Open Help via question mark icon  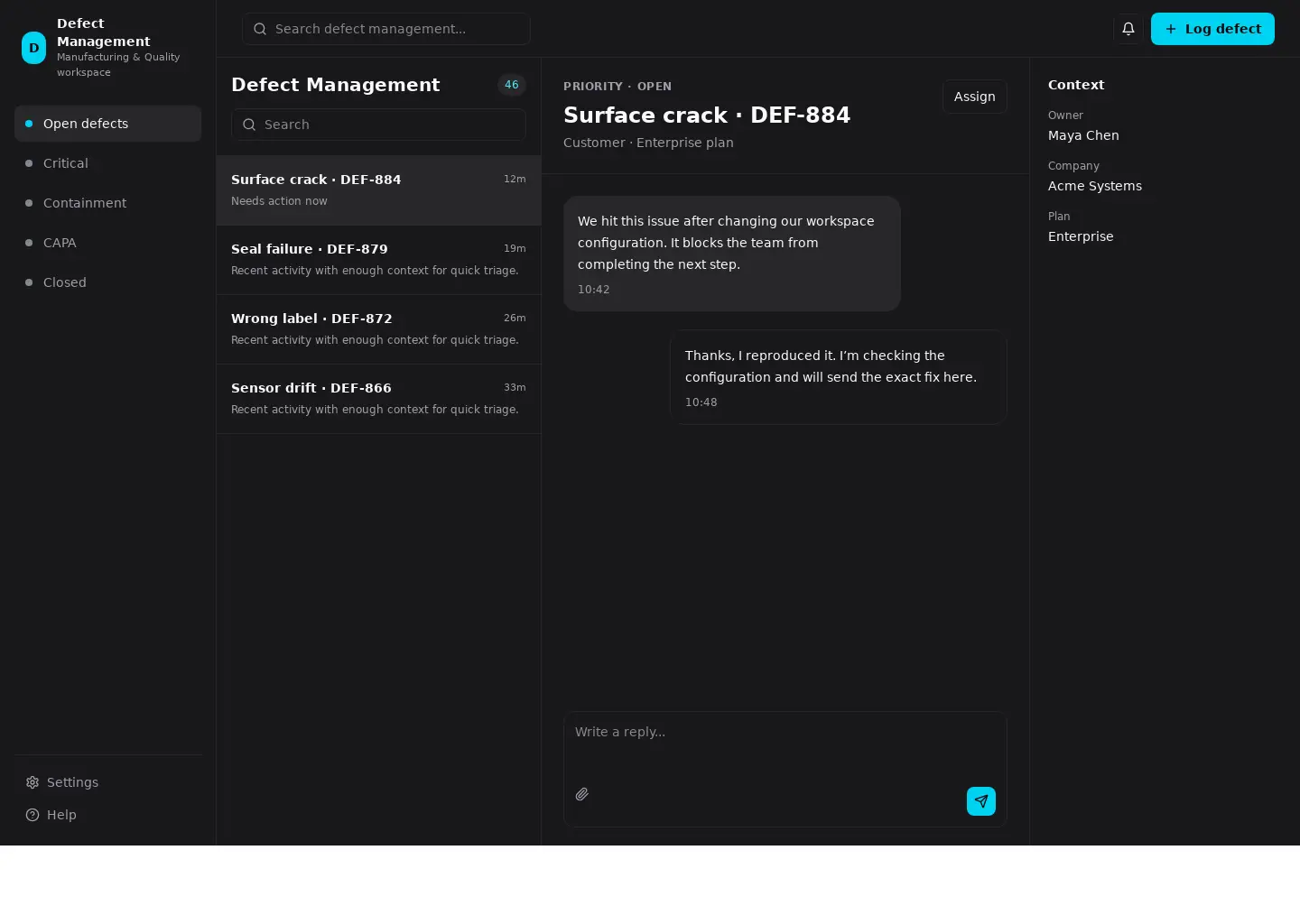(32, 815)
